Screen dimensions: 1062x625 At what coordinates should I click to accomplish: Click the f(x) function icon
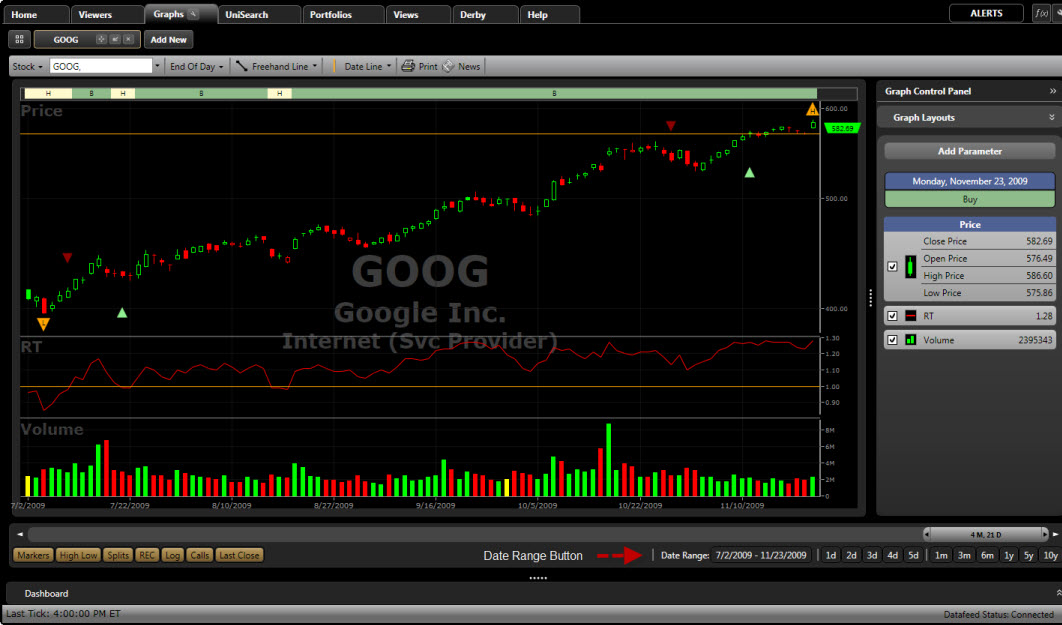coord(1042,14)
